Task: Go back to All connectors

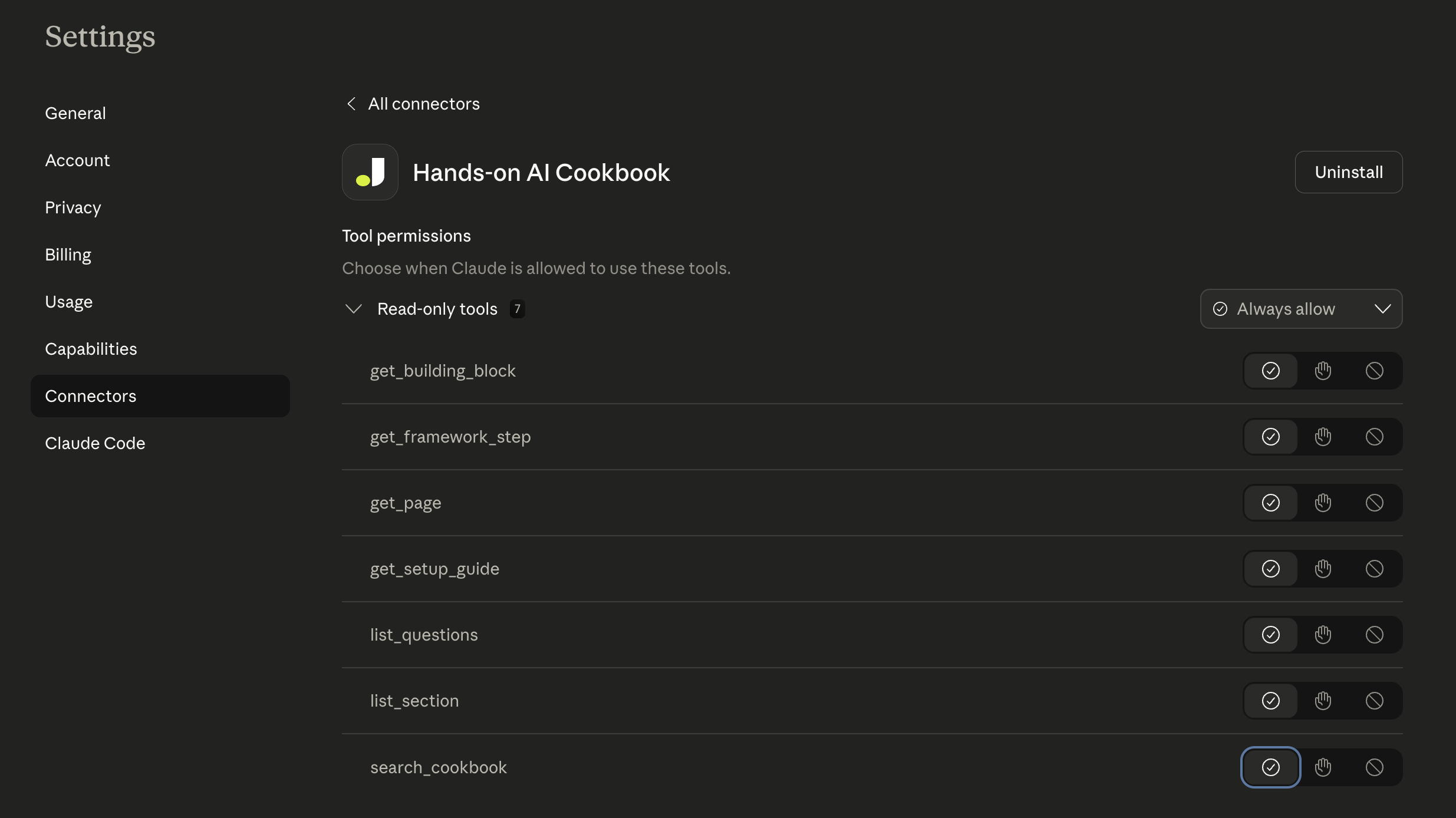Action: pos(424,104)
